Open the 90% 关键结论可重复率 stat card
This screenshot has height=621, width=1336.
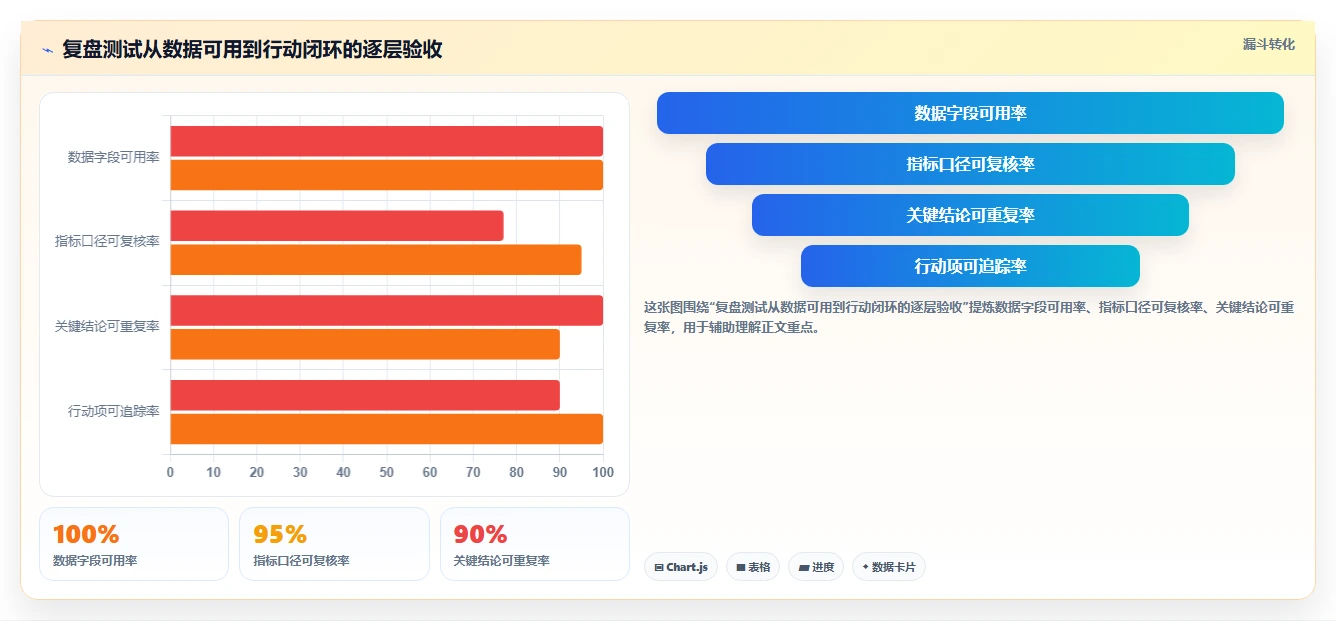click(x=535, y=544)
